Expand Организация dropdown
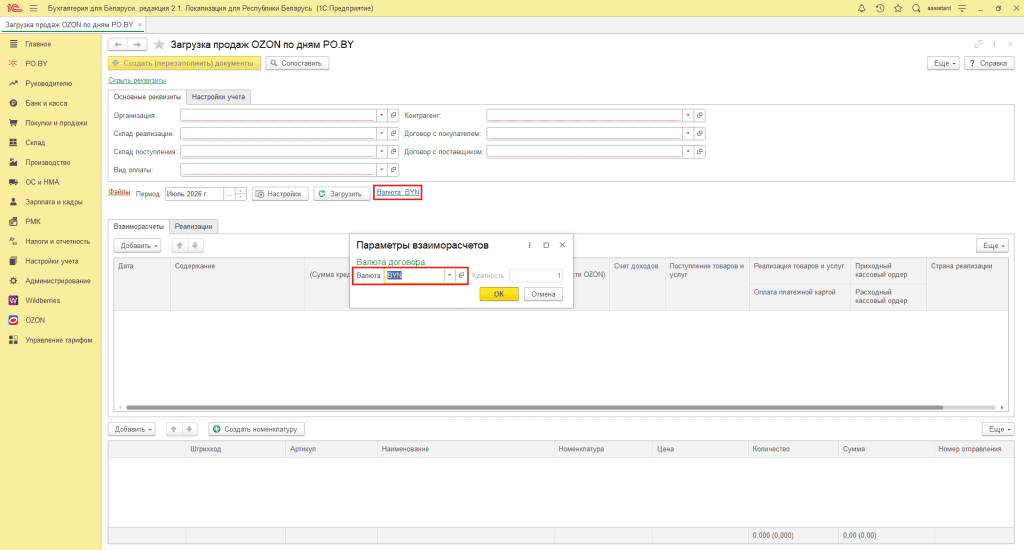Image resolution: width=1024 pixels, height=550 pixels. click(x=381, y=115)
